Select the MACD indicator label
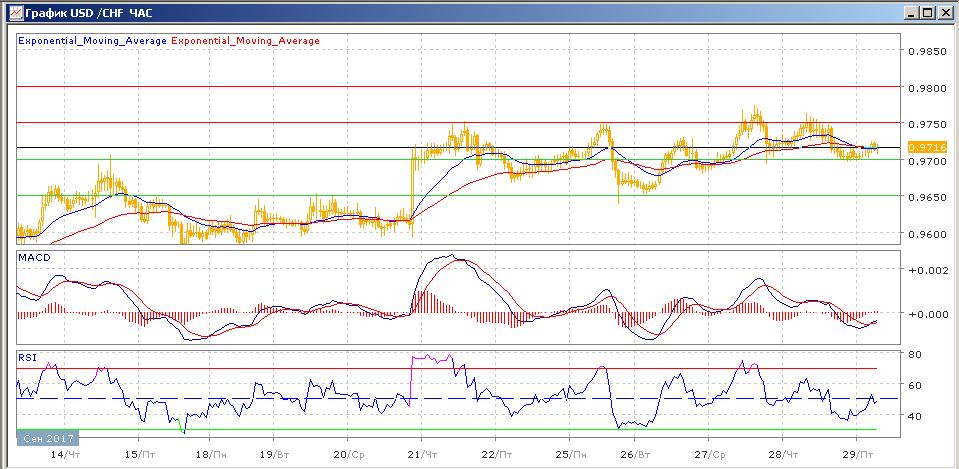Viewport: 959px width, 469px height. pos(35,258)
